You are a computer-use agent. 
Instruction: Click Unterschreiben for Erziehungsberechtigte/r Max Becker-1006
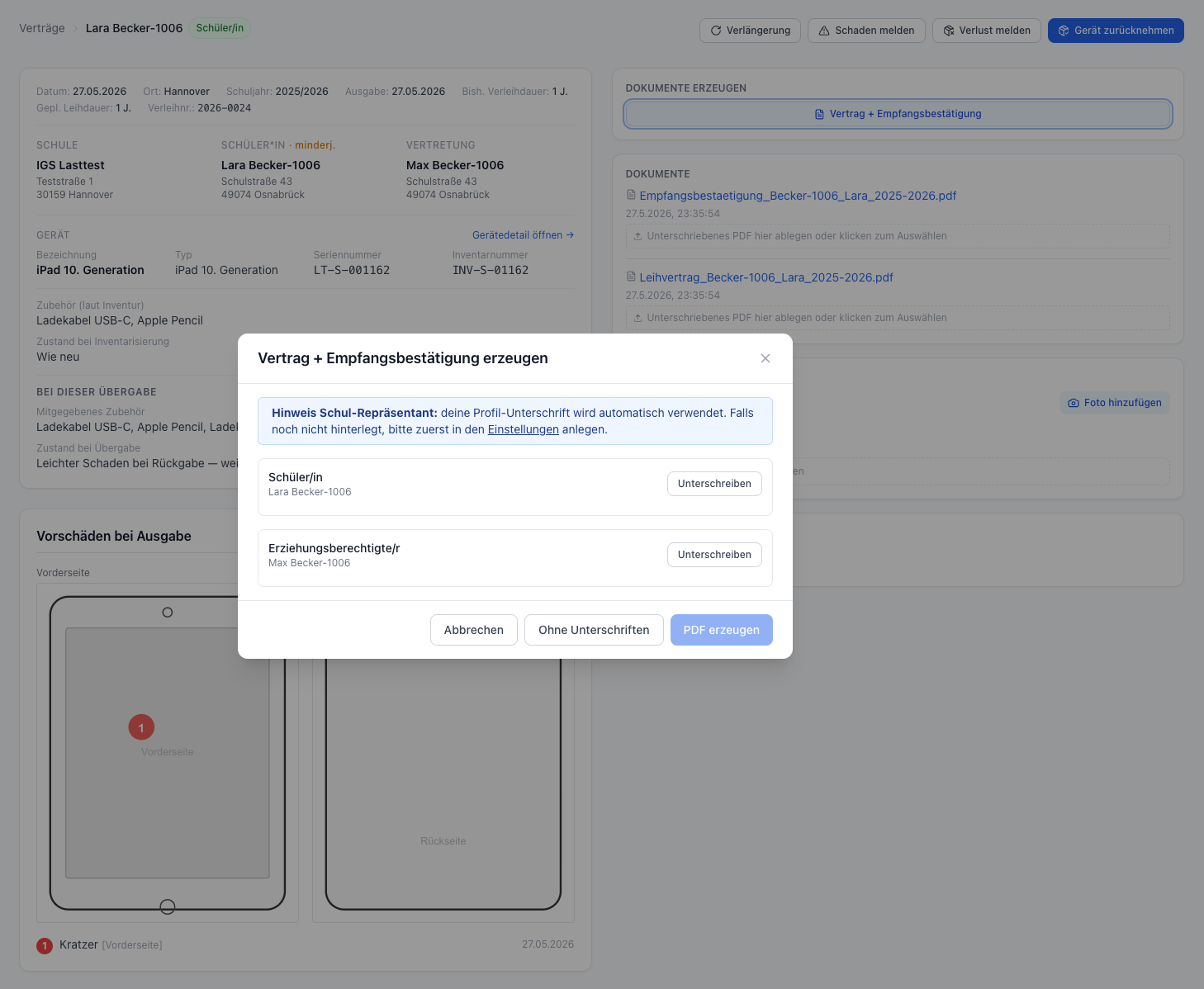(714, 555)
